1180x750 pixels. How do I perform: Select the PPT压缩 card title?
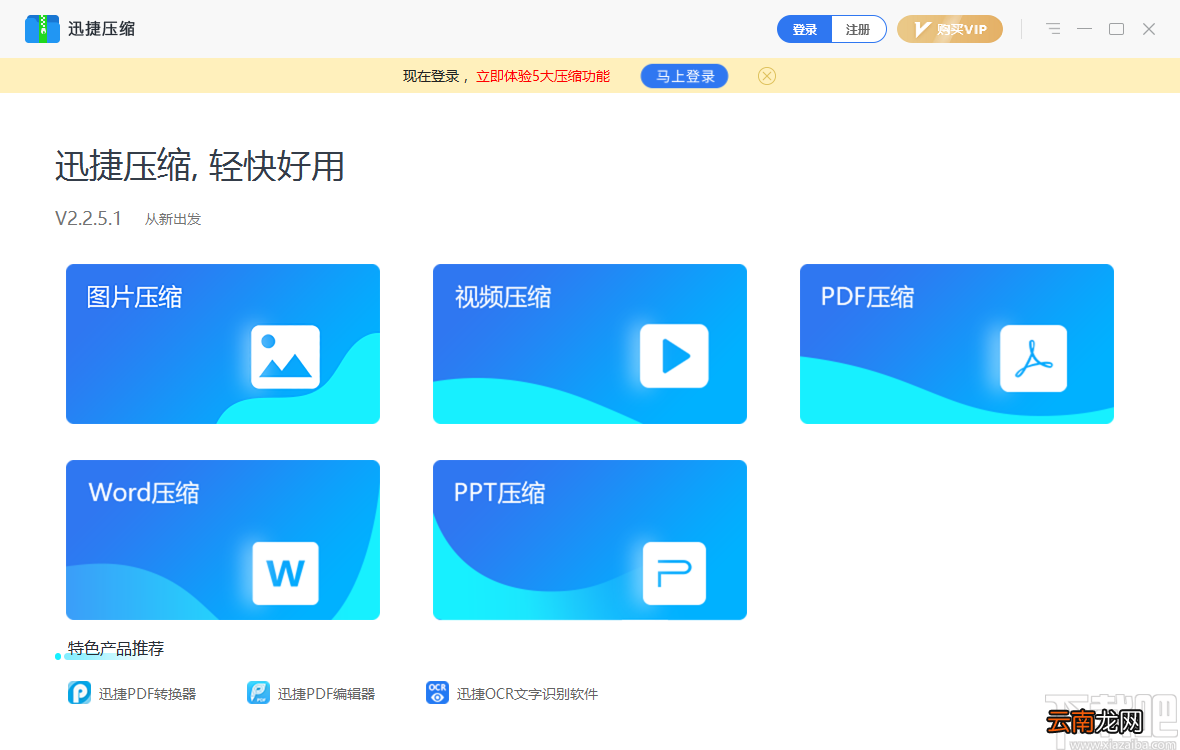pyautogui.click(x=500, y=493)
